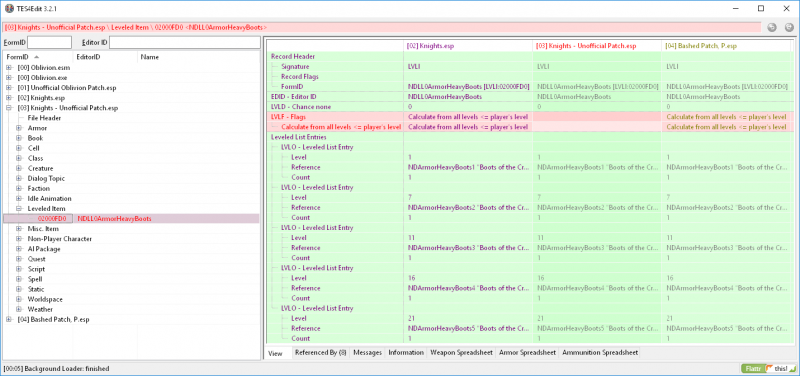
Task: Select the Static group item
Action: click(36, 289)
